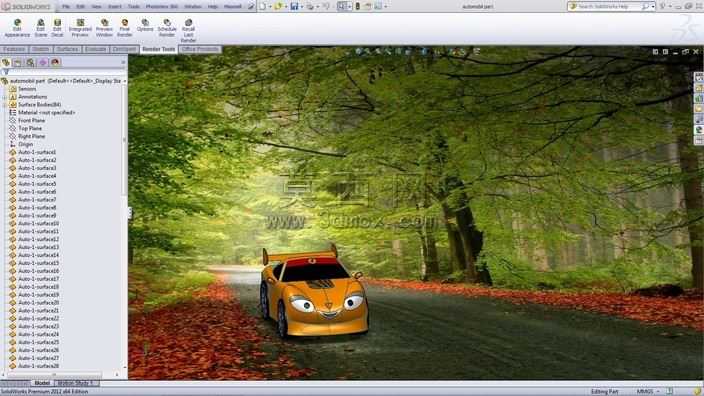
Task: Select the PropertyManager tab icon
Action: [18, 62]
